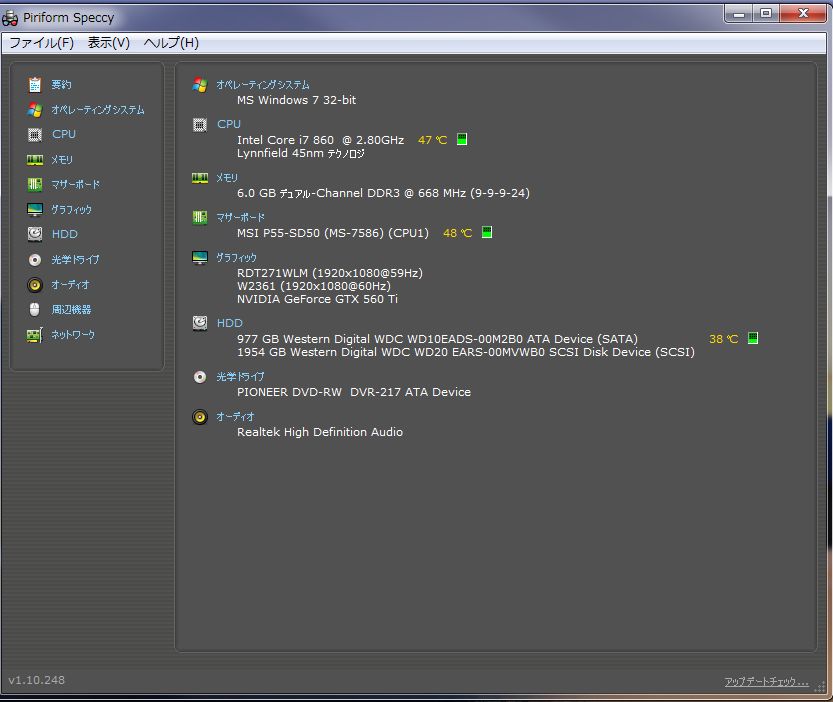Click the green HDD temperature indicator beside 38 ℃
Viewport: 833px width, 702px height.
(x=753, y=338)
